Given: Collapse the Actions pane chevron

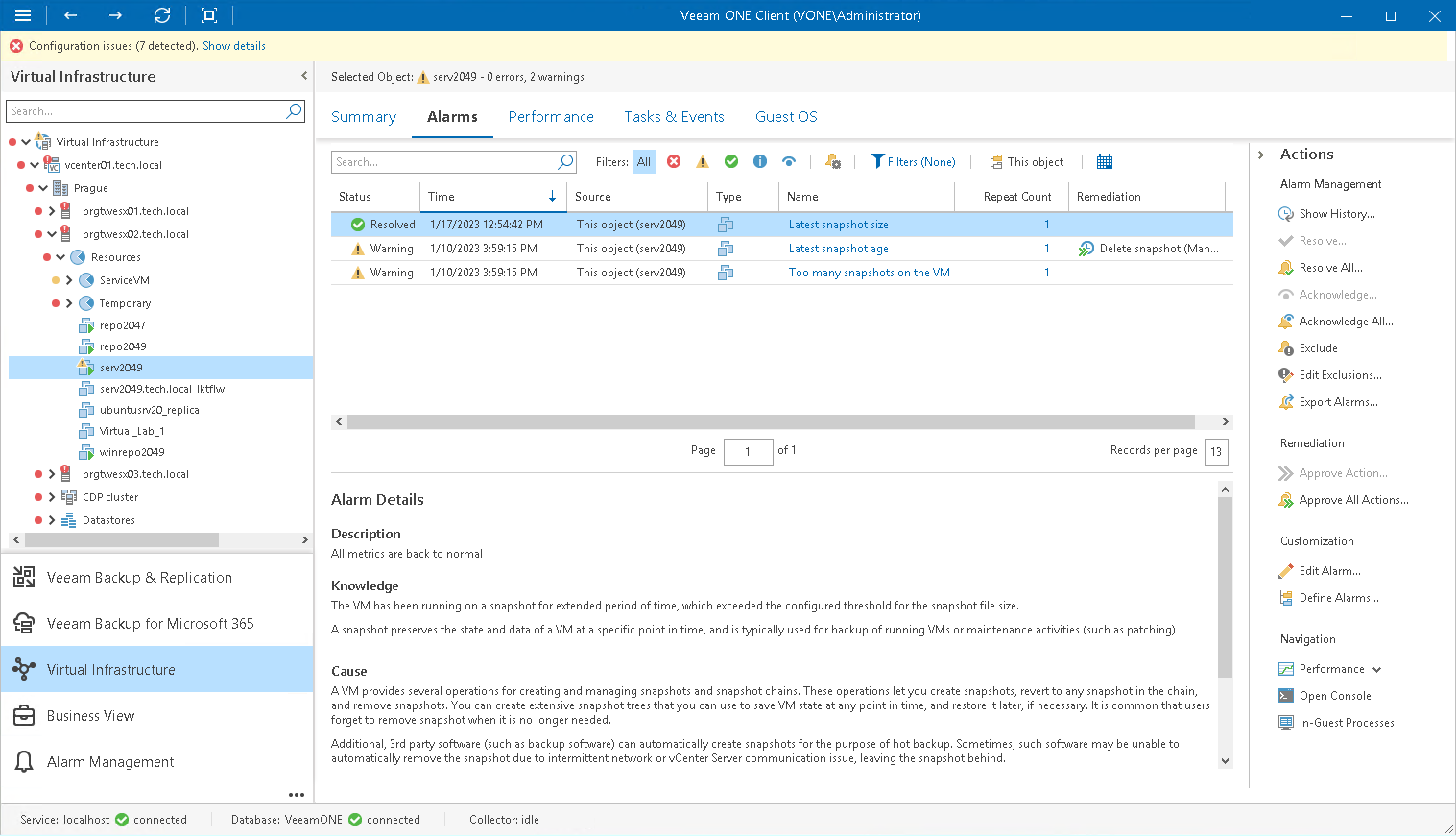Looking at the screenshot, I should point(1261,155).
